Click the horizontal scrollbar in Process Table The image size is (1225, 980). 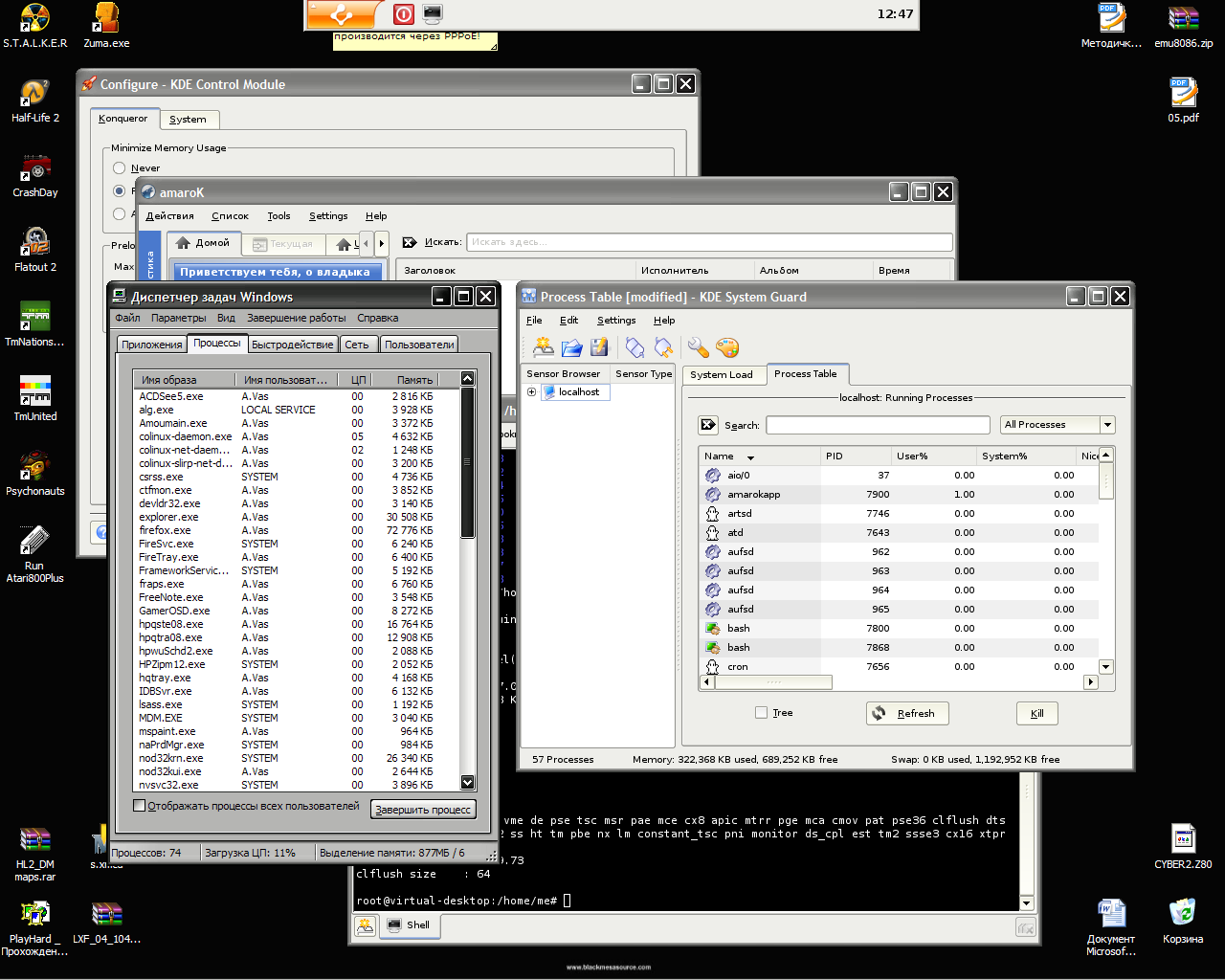coord(899,682)
